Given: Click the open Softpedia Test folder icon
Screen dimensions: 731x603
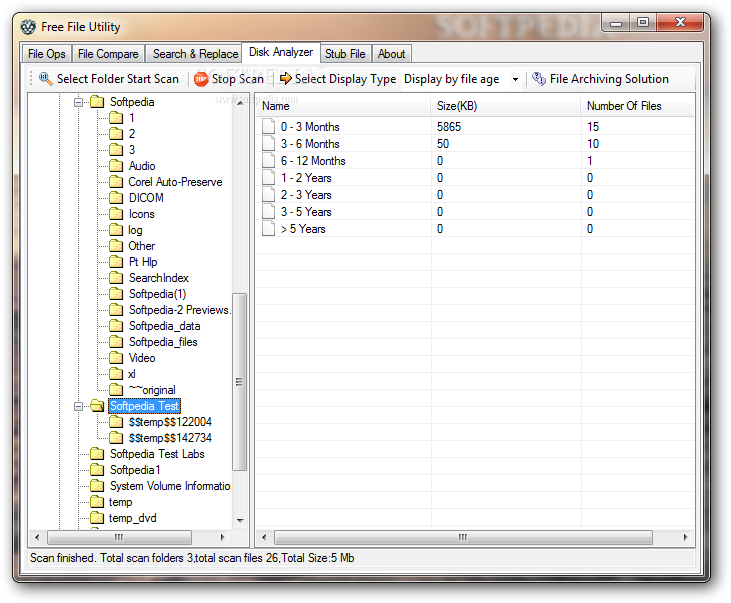Looking at the screenshot, I should click(97, 406).
